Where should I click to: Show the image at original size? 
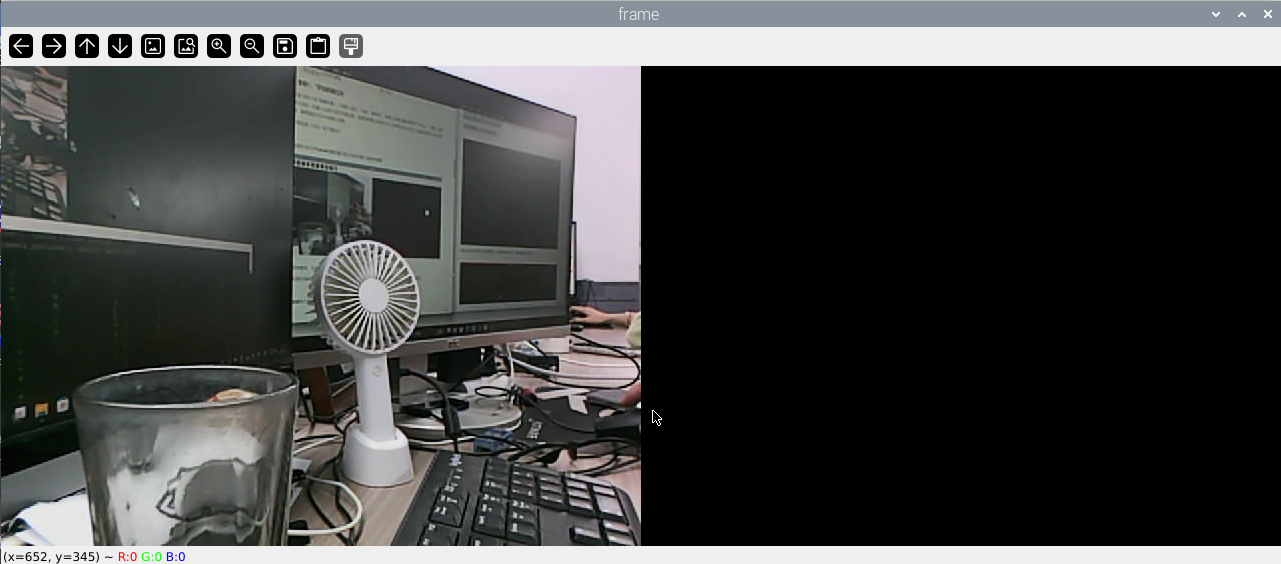(x=153, y=46)
